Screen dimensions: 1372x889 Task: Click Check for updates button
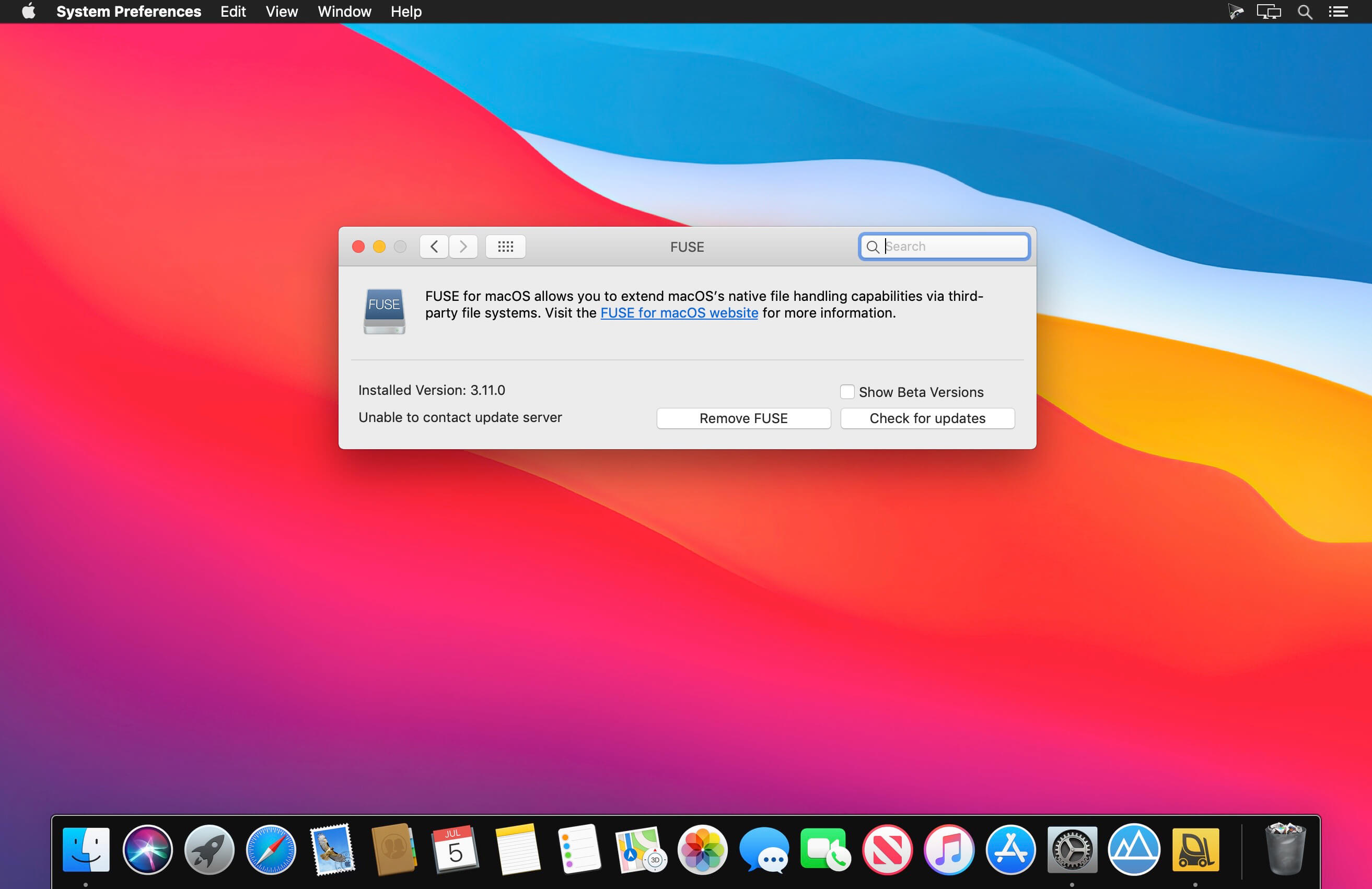(927, 418)
